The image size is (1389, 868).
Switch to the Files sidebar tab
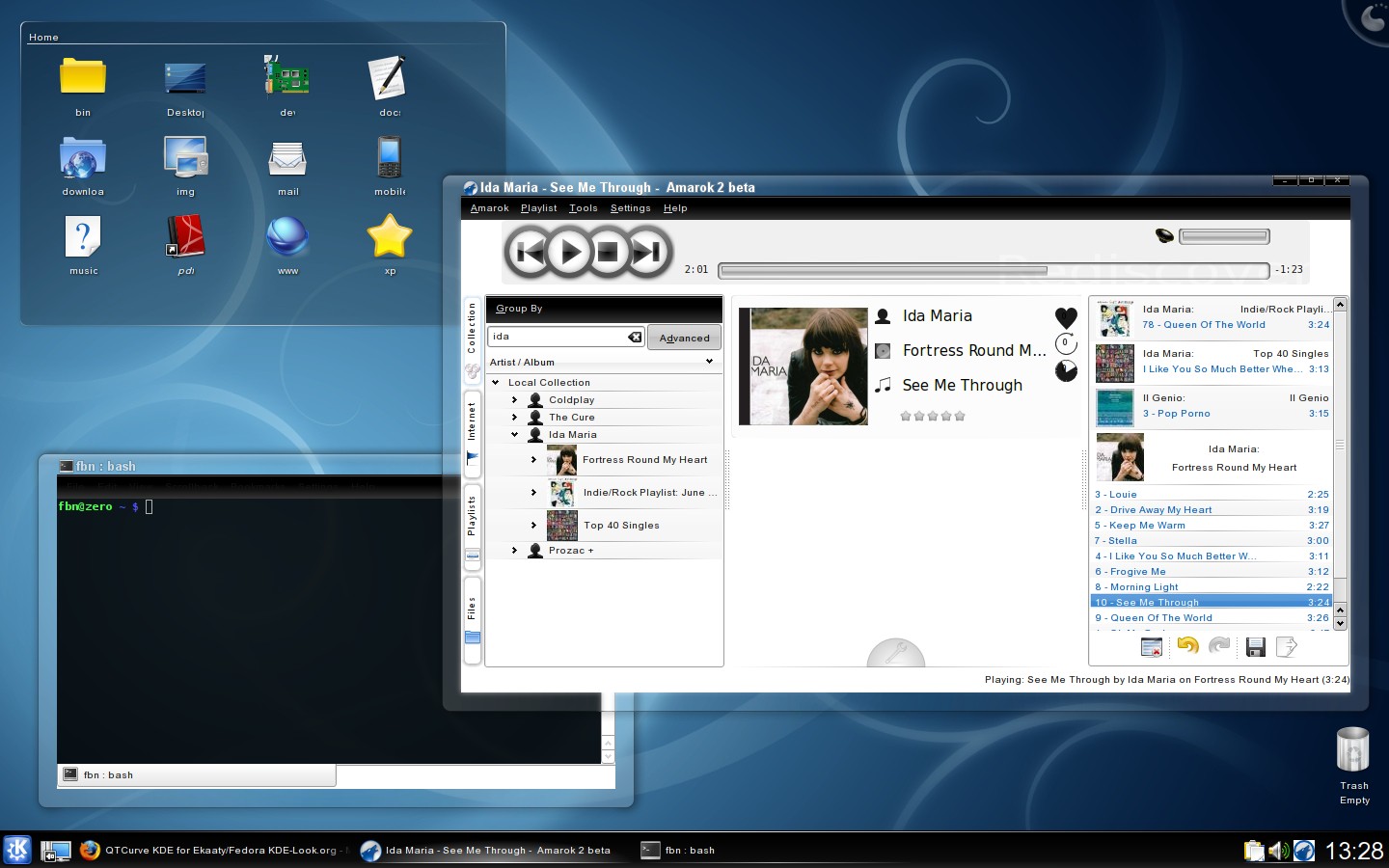(472, 620)
